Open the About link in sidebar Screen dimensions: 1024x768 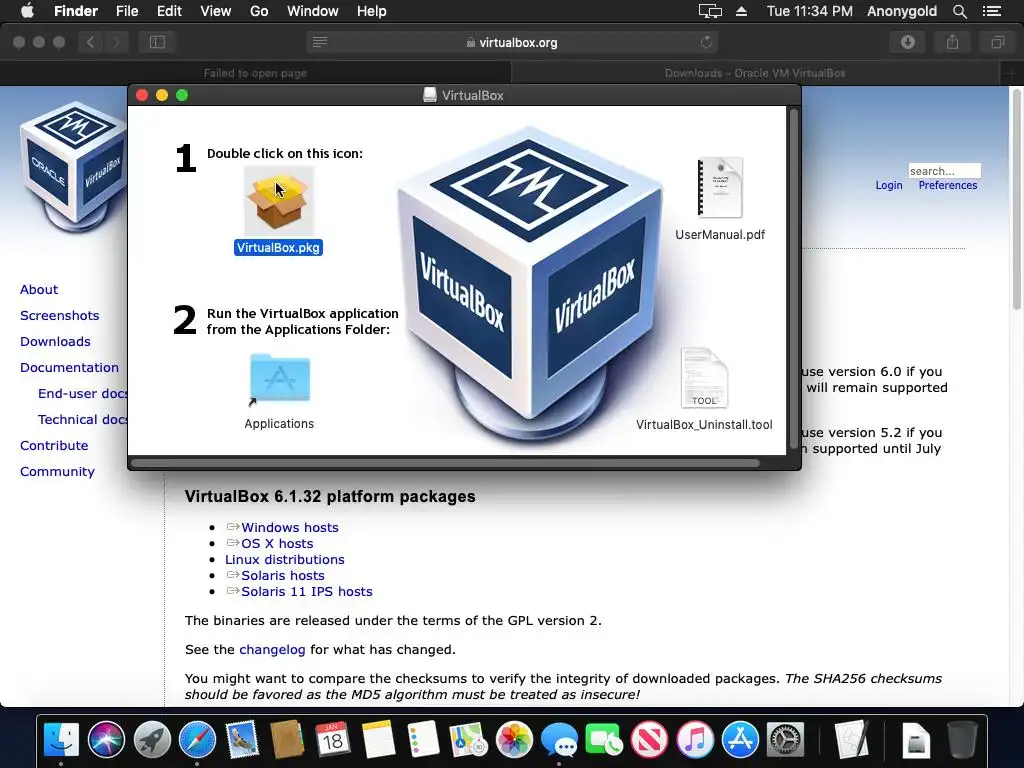(39, 289)
